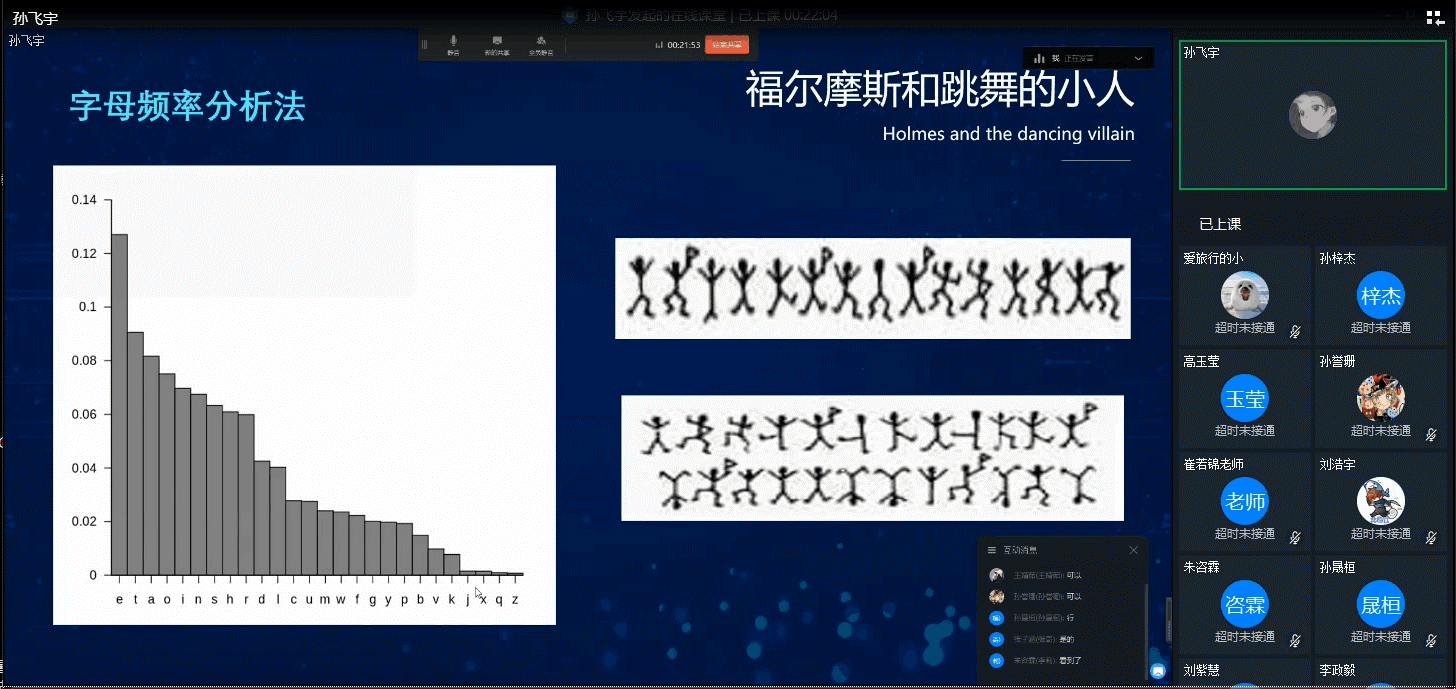
Task: Click 刘洁宇 participant avatar
Action: click(1380, 501)
